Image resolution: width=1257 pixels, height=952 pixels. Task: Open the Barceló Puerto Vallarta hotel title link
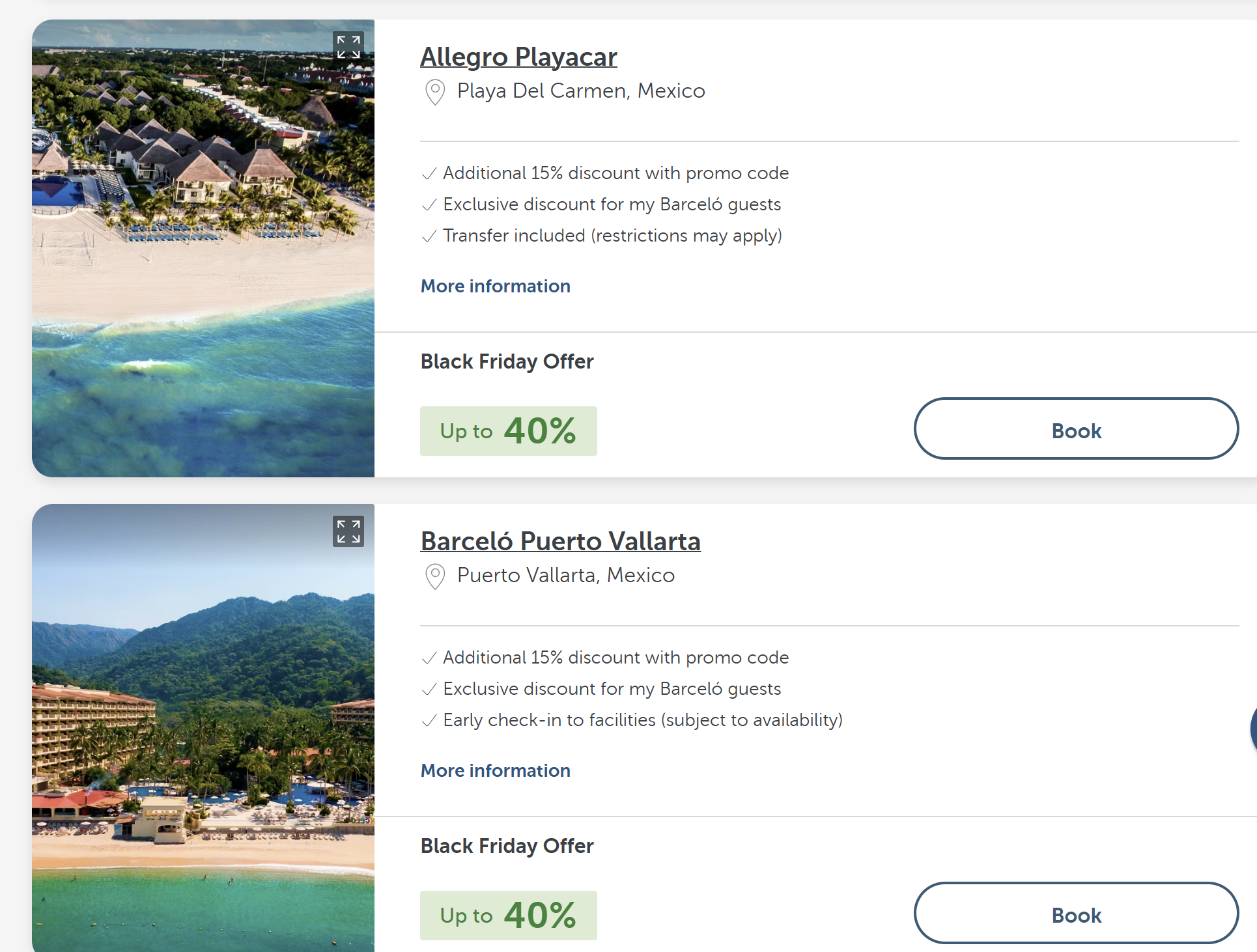coord(561,542)
